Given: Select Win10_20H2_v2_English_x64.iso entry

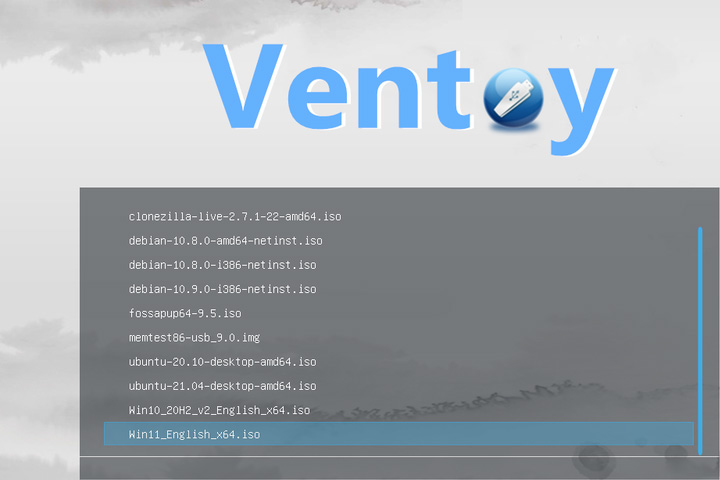Looking at the screenshot, I should pos(219,410).
